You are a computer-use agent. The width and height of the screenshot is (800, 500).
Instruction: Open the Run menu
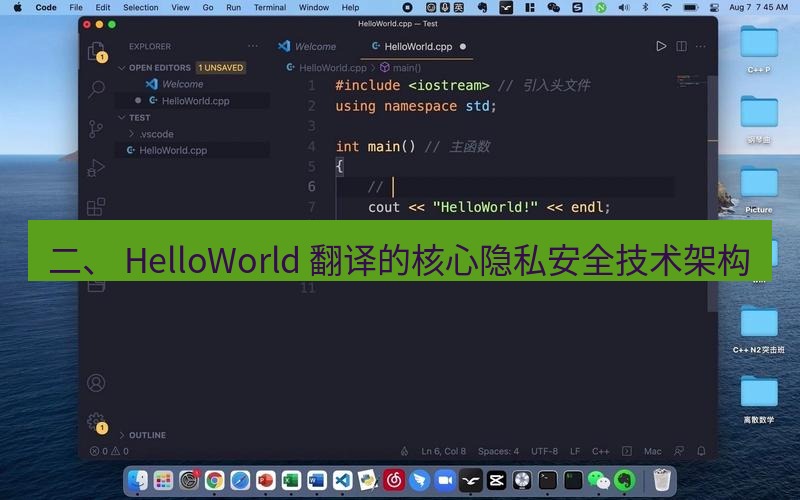234,8
